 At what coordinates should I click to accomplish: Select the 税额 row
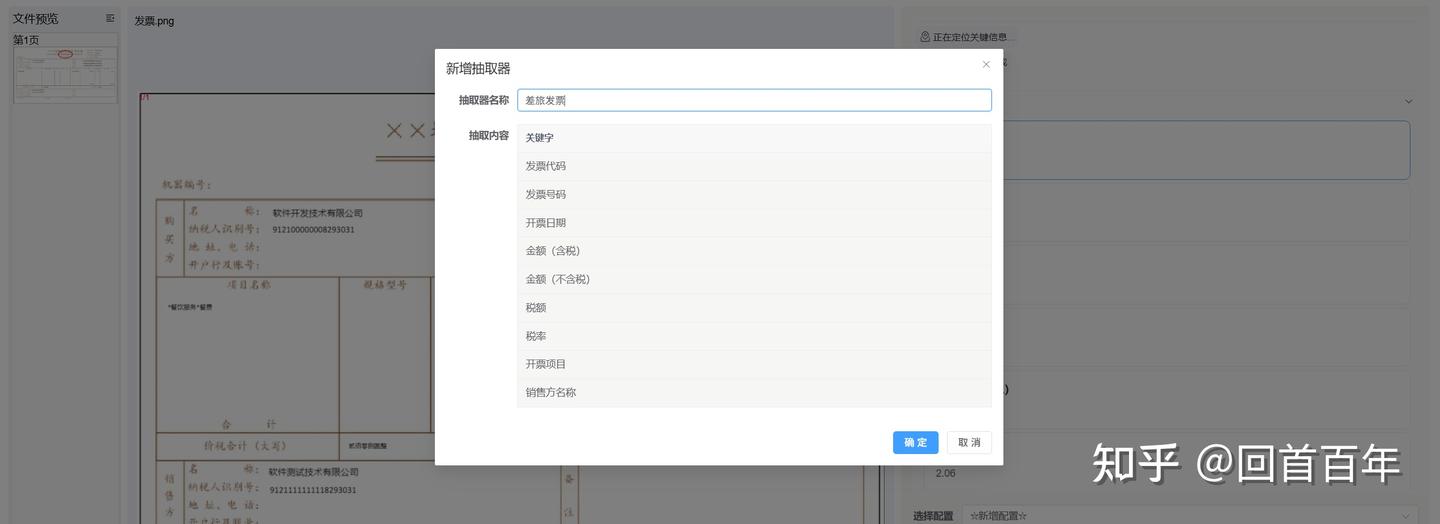754,308
